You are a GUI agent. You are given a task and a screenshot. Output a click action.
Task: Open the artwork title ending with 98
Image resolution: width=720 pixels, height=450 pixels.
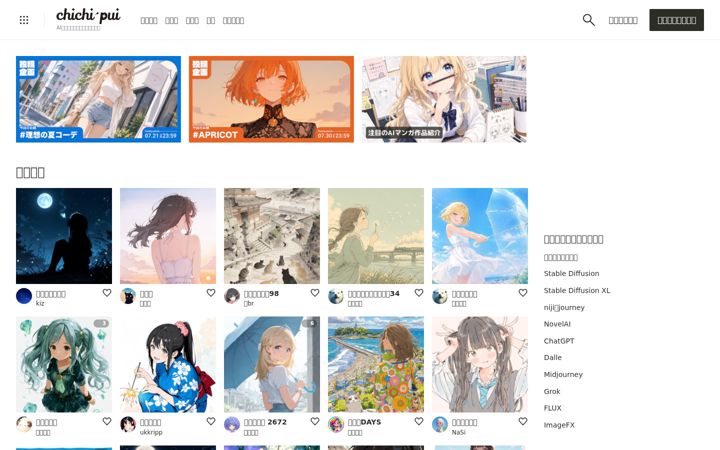coord(261,293)
